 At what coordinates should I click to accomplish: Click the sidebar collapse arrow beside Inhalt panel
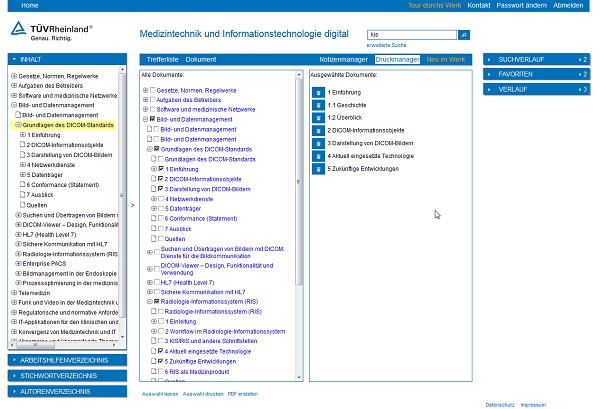(x=133, y=205)
